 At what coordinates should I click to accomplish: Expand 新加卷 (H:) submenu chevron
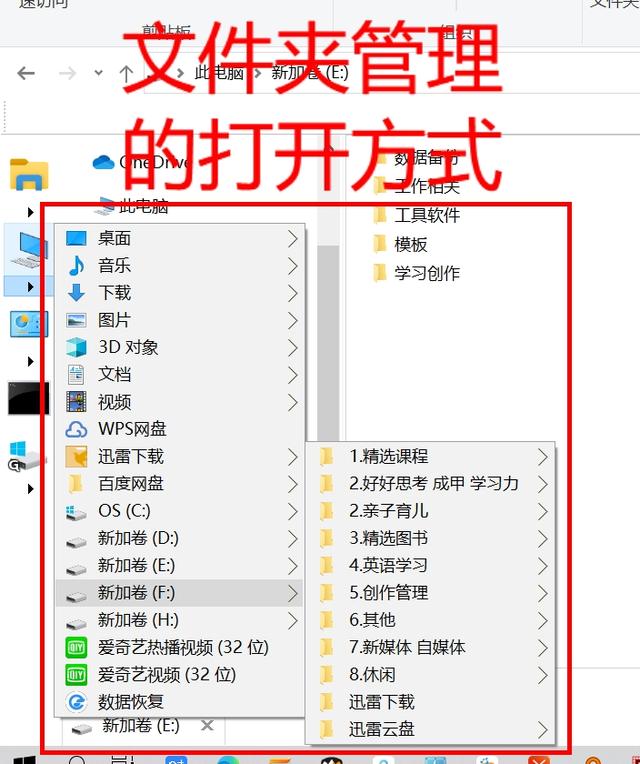pos(292,620)
